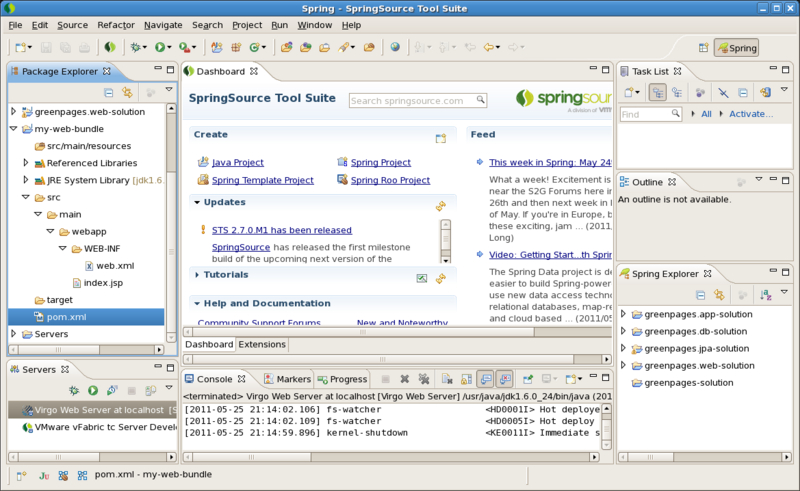Open STS 2.7.0.M1 has been released link
800x491 pixels.
282,230
